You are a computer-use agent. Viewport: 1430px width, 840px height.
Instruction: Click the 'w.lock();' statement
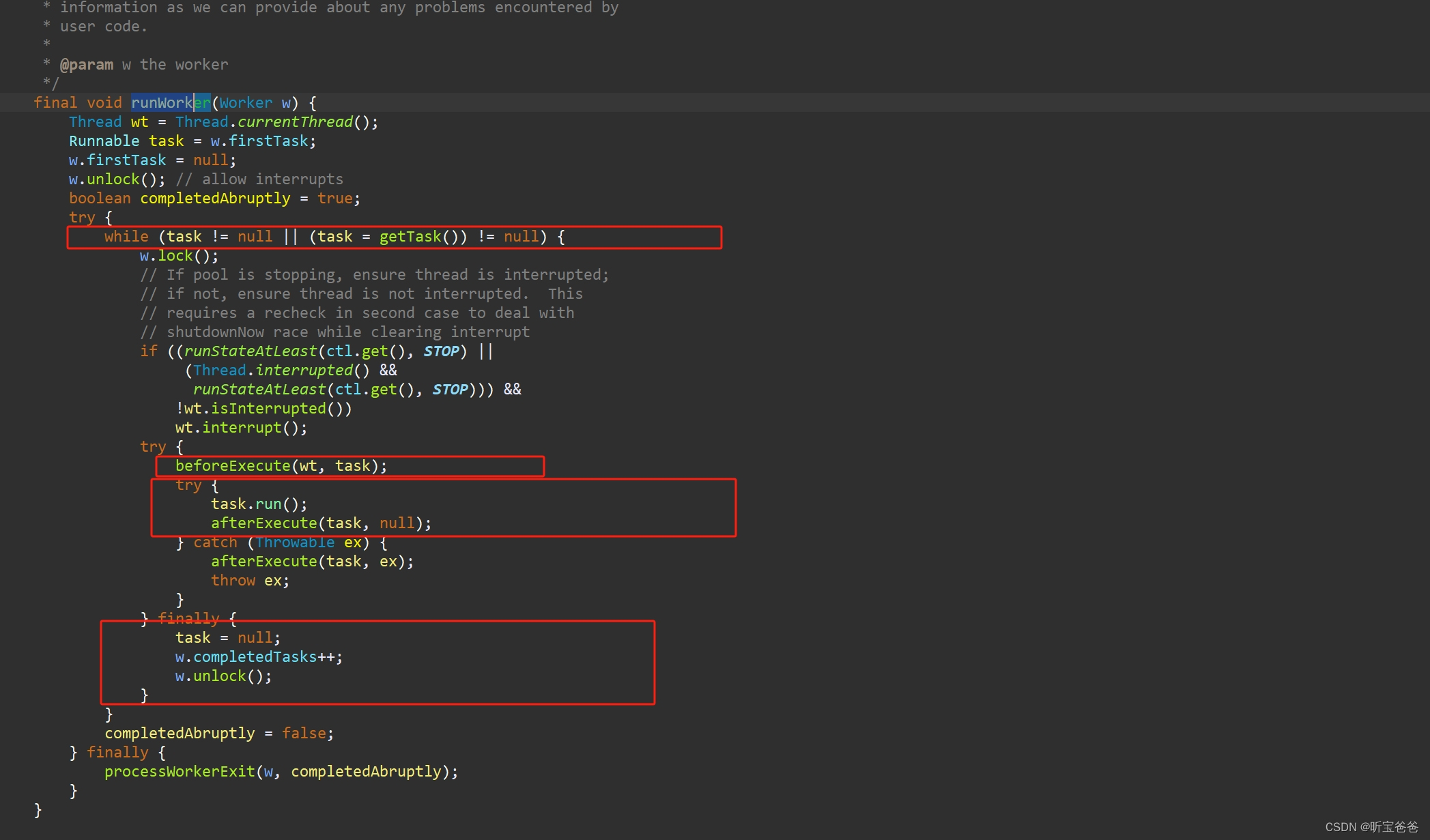point(179,255)
